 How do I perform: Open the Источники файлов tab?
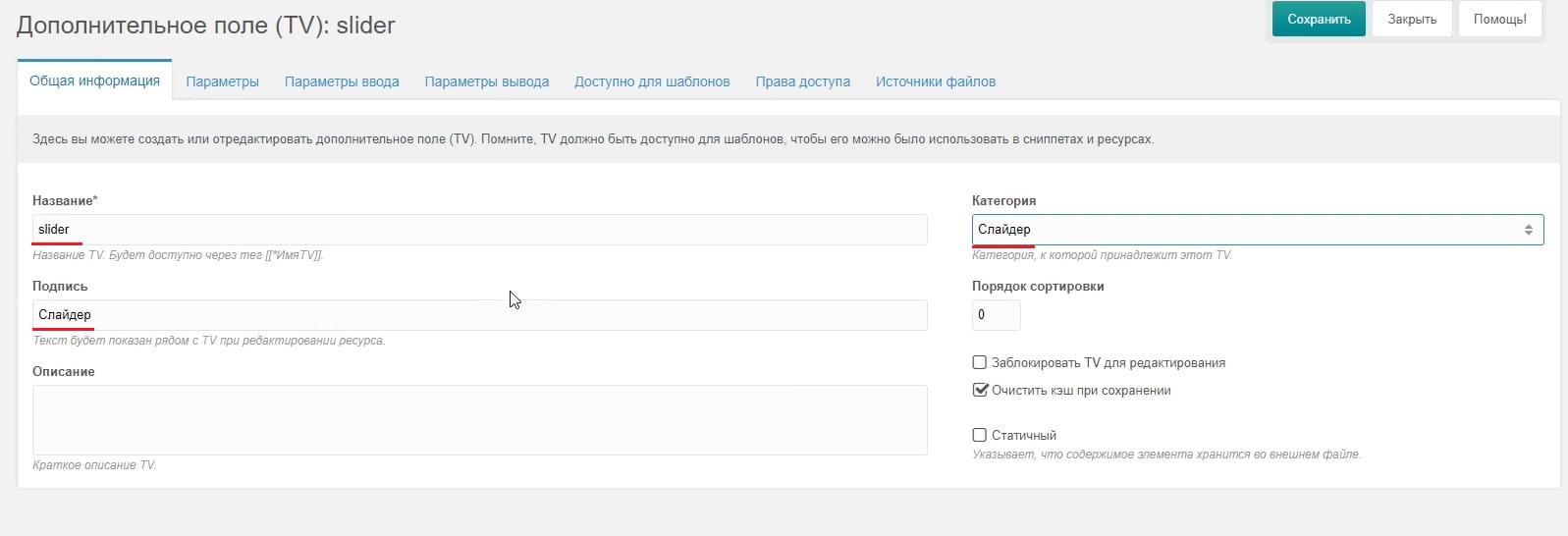(x=936, y=81)
